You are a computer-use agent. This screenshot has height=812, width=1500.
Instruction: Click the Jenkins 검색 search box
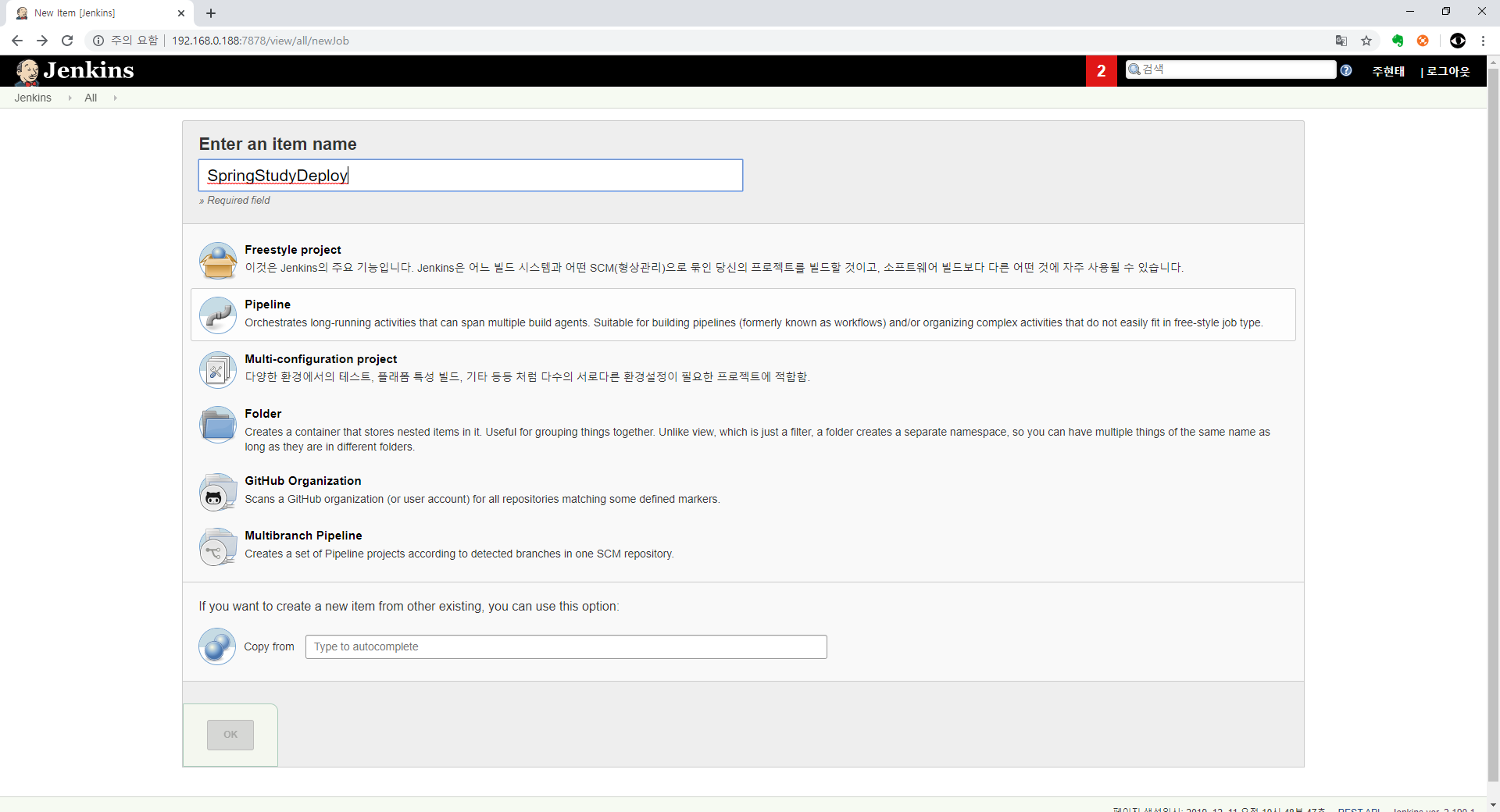click(x=1230, y=69)
